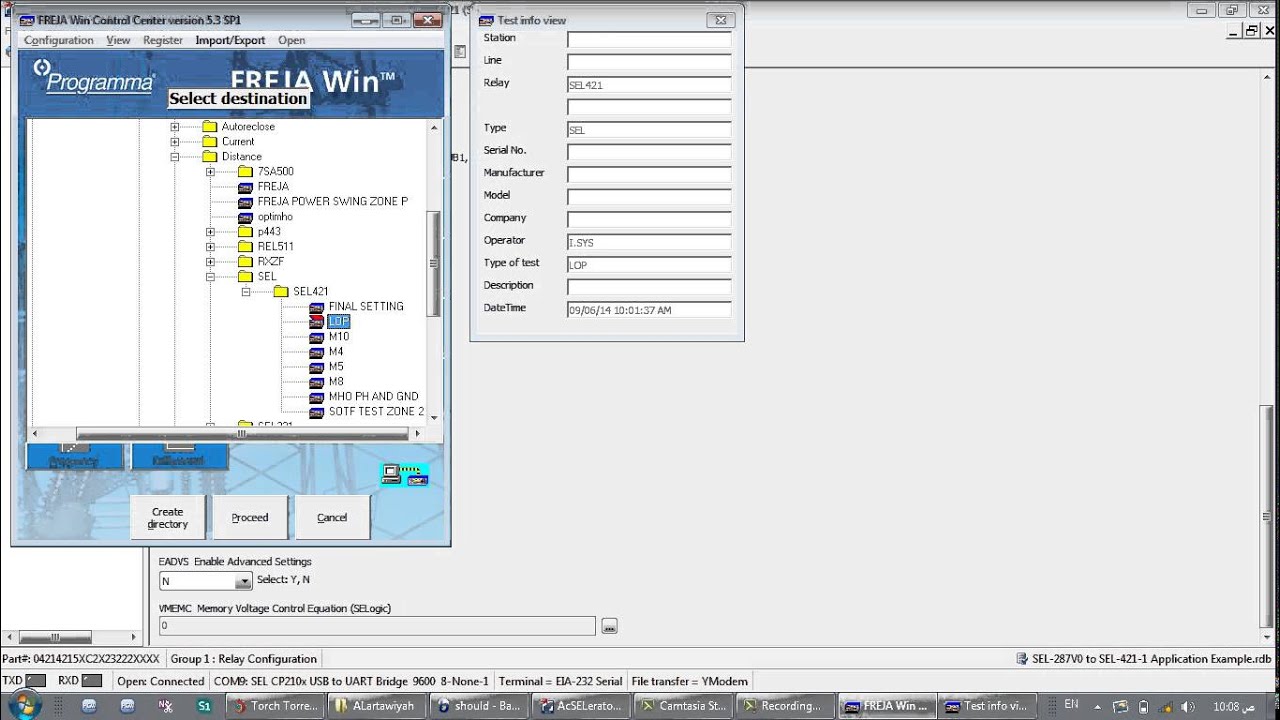Click the RXZF folder icon
Viewport: 1280px width, 720px height.
[x=246, y=262]
